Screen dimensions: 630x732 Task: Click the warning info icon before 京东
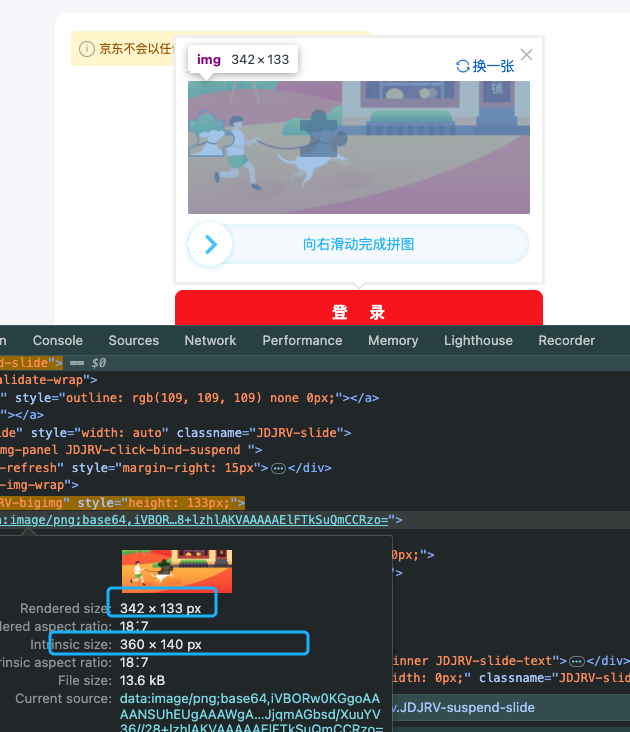[87, 48]
